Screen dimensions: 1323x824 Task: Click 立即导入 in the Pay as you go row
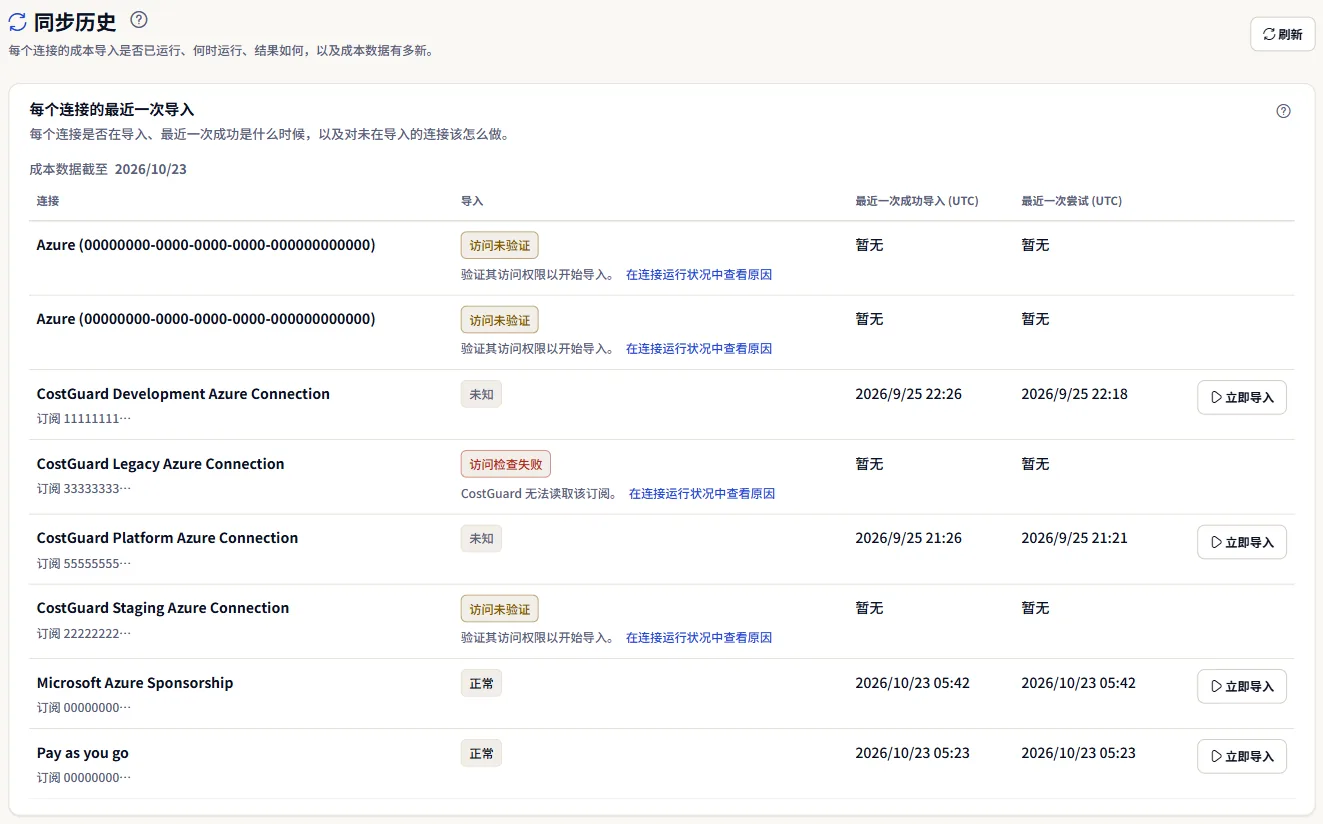(x=1242, y=756)
